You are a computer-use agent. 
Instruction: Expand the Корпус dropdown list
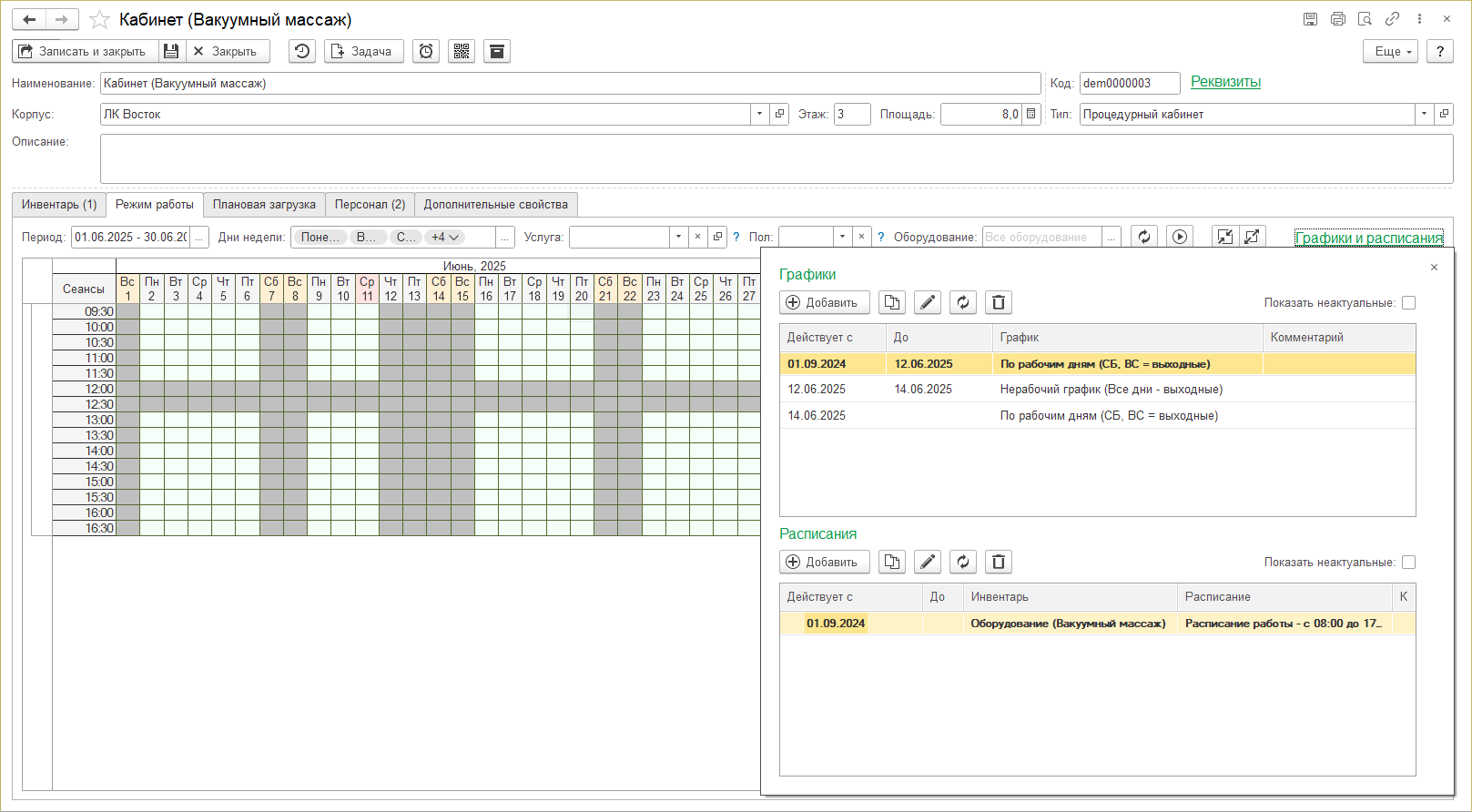[x=759, y=115]
